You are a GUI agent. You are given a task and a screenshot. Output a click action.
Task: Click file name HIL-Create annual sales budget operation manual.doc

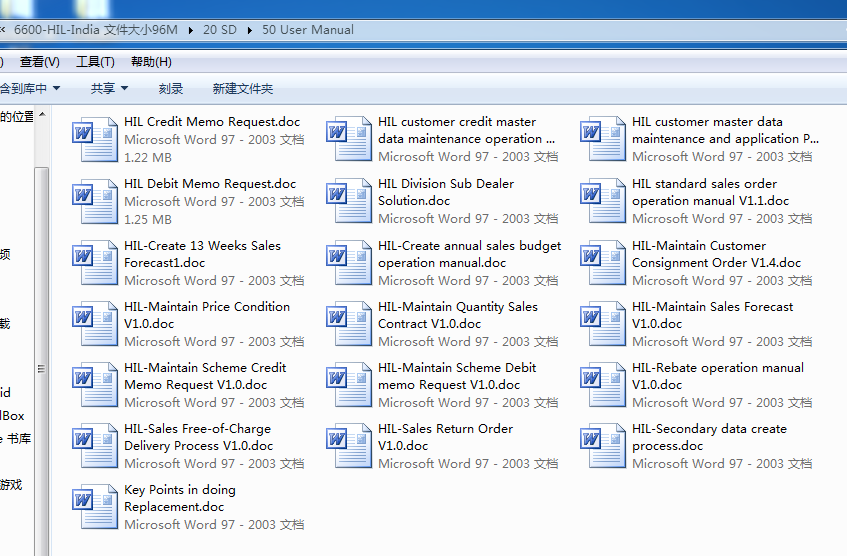point(469,254)
